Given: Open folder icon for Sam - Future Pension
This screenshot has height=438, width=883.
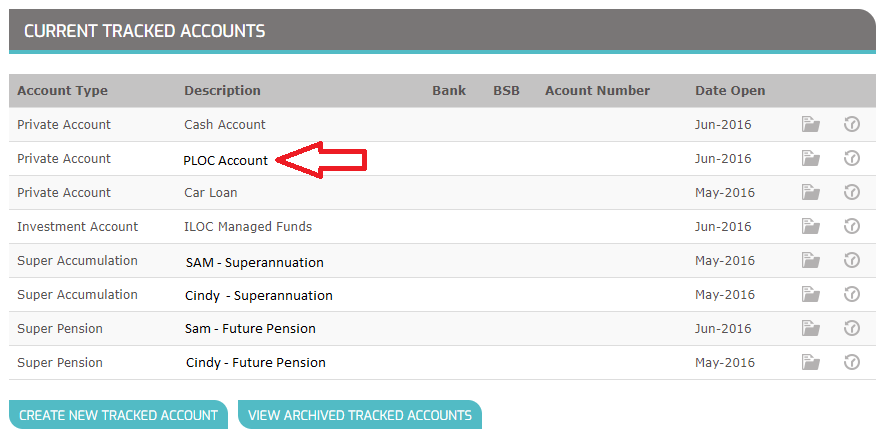Looking at the screenshot, I should tap(810, 328).
